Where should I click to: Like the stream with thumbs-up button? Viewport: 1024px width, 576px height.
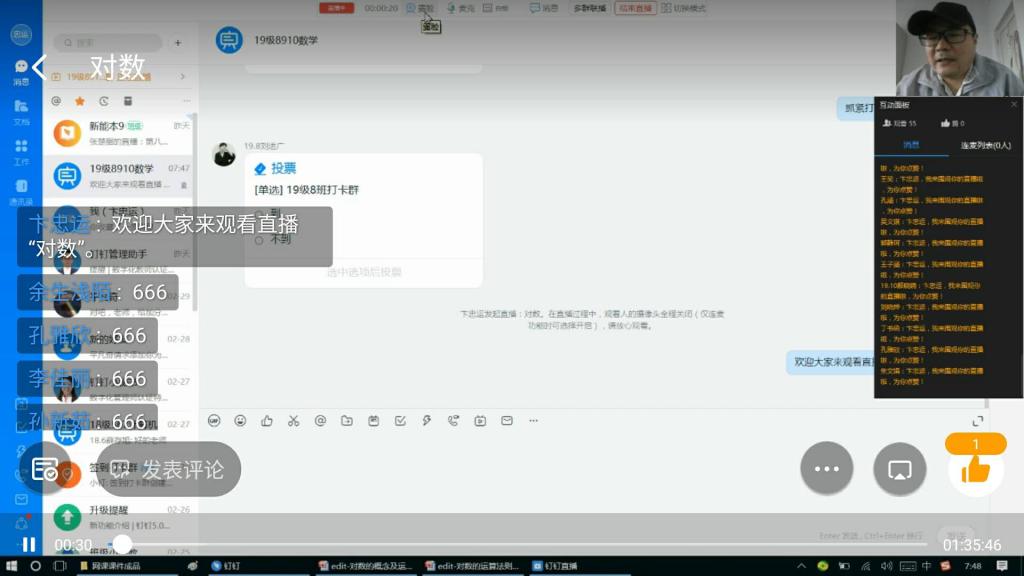click(x=975, y=468)
